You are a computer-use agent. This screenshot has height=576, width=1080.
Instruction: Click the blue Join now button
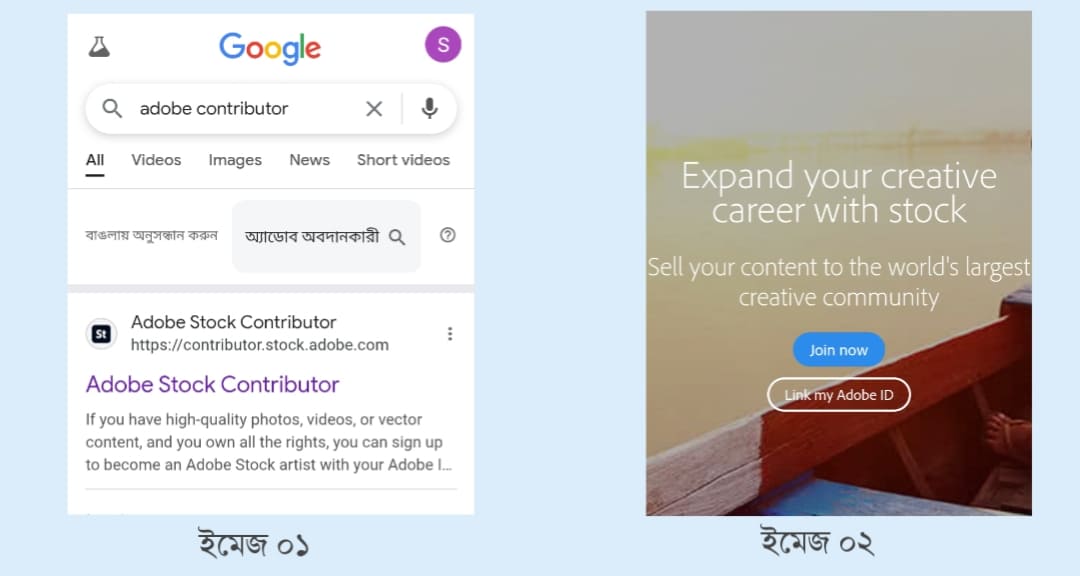tap(838, 349)
